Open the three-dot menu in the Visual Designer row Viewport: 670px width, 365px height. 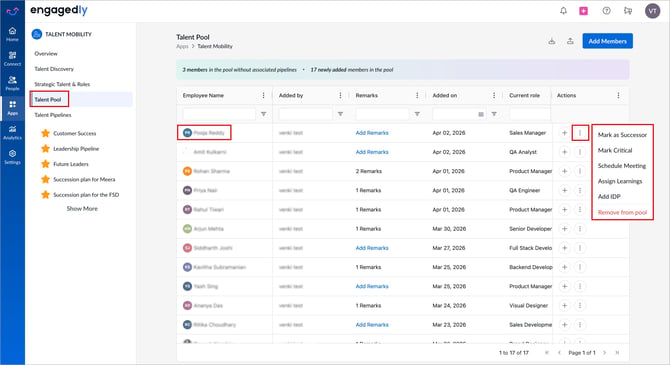pos(580,306)
